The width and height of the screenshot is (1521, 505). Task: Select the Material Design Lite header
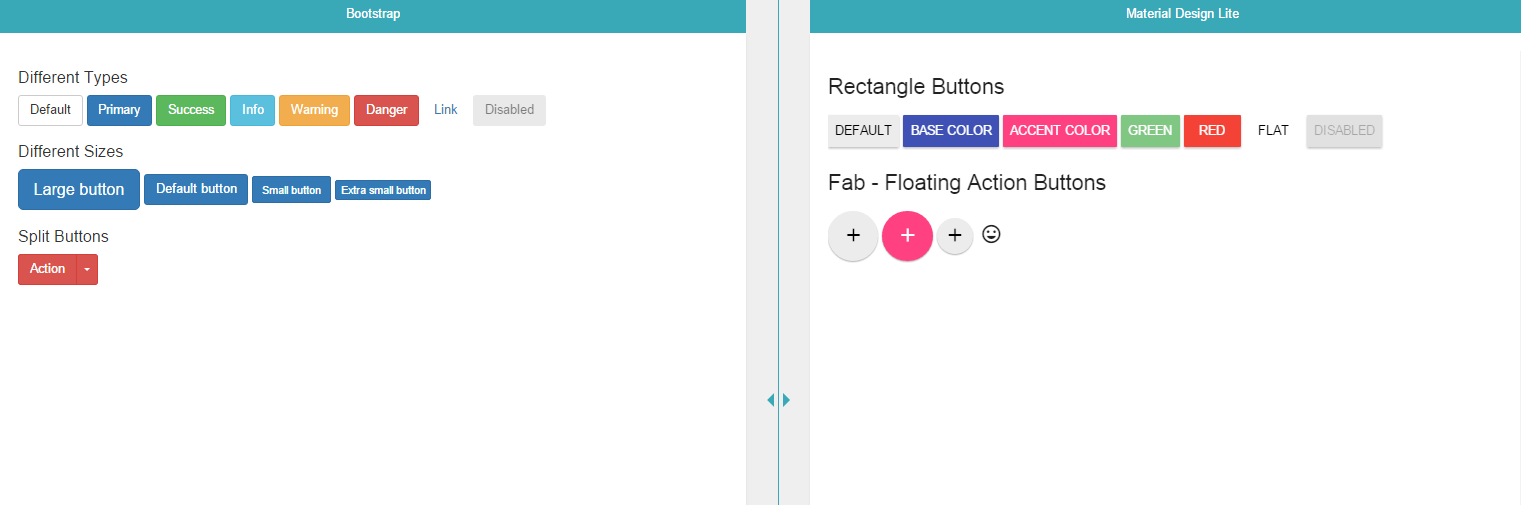click(1182, 14)
